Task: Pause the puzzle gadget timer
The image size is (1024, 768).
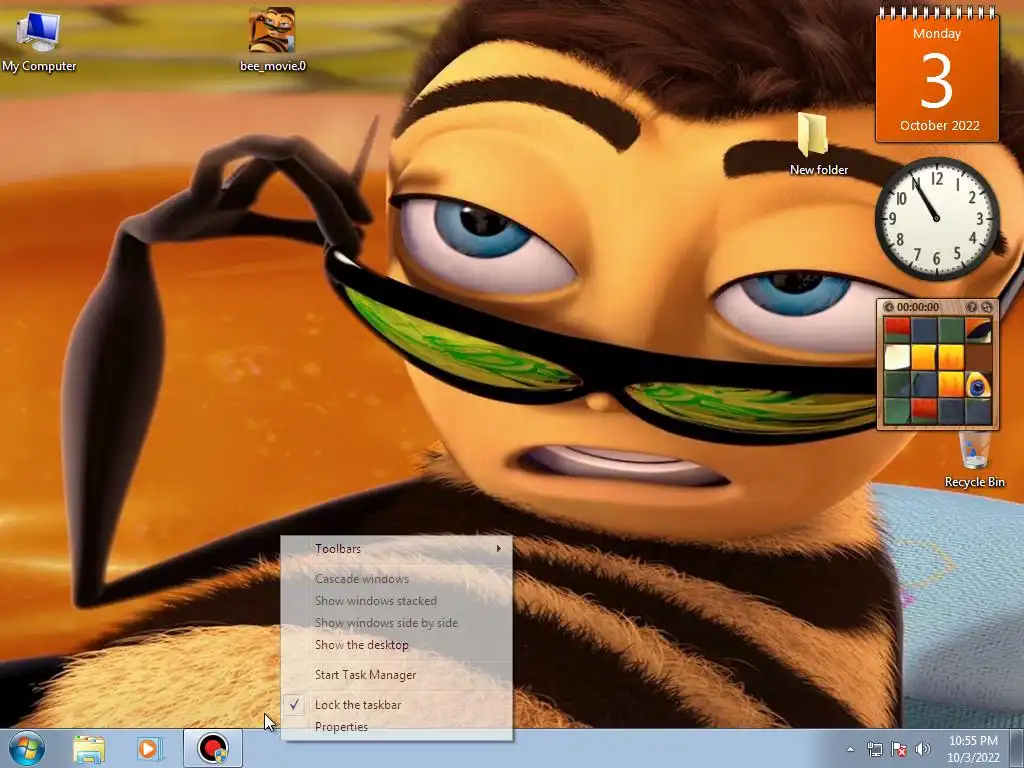Action: coord(888,307)
